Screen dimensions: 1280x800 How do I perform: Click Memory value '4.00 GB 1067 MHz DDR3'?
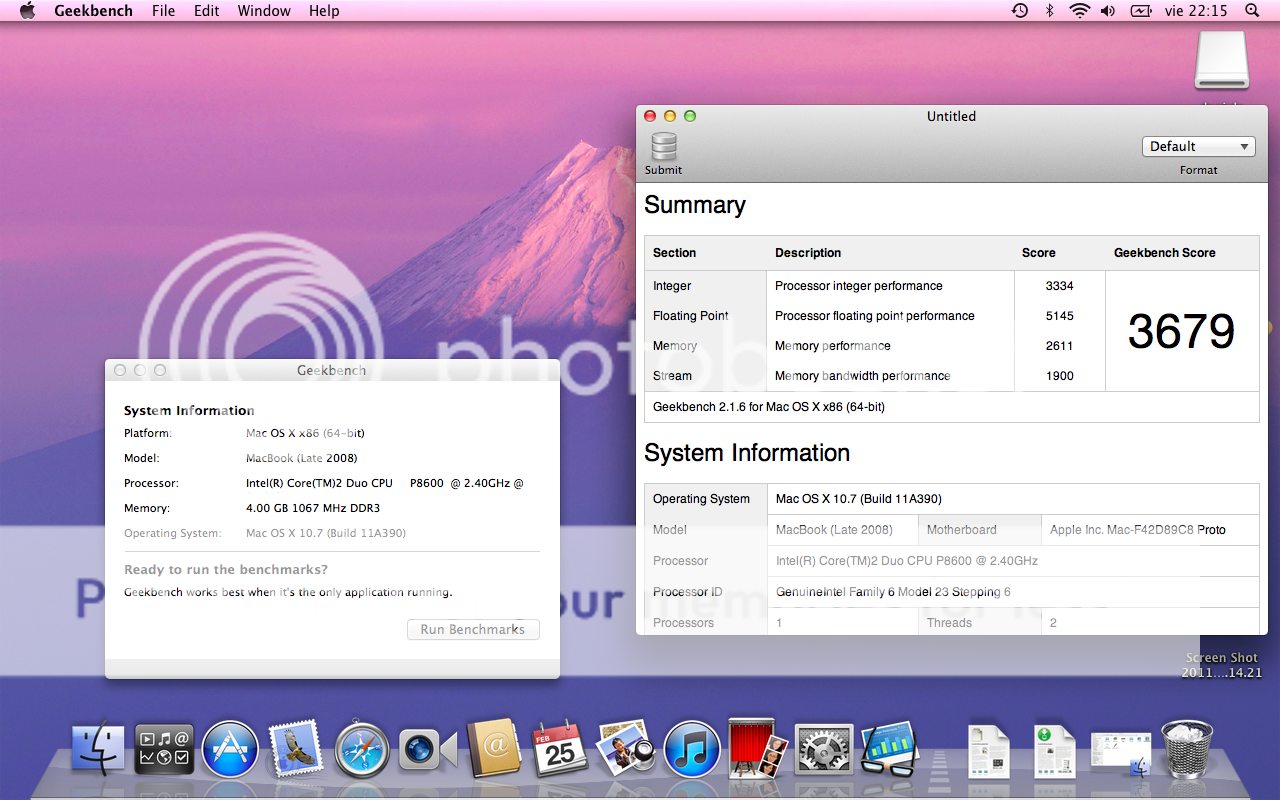coord(313,508)
